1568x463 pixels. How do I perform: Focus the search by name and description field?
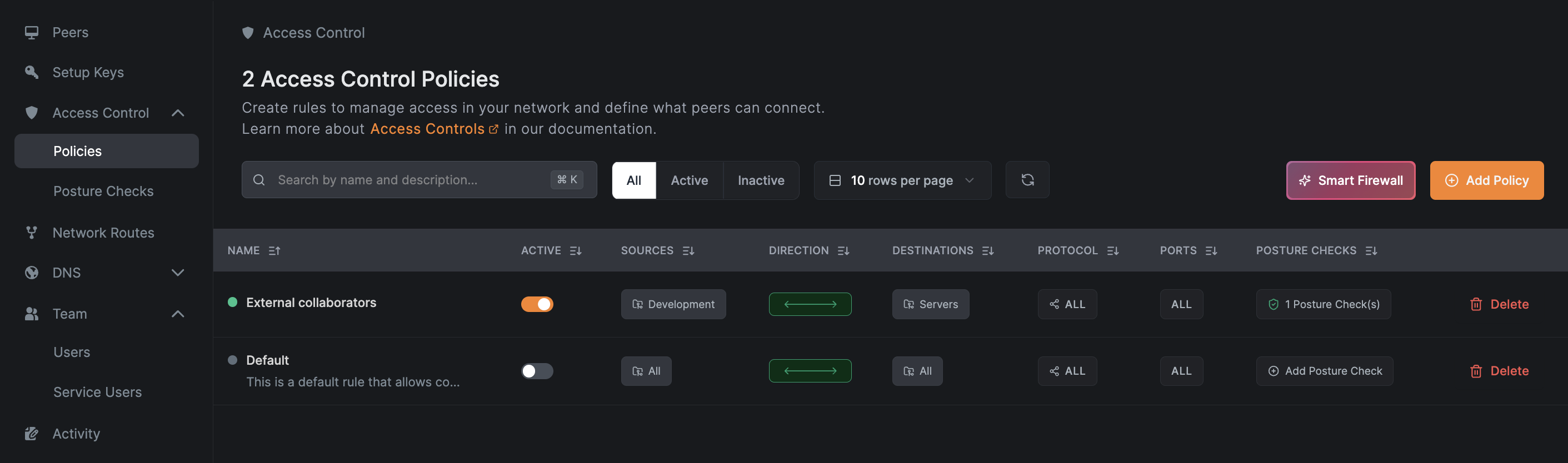[x=411, y=180]
